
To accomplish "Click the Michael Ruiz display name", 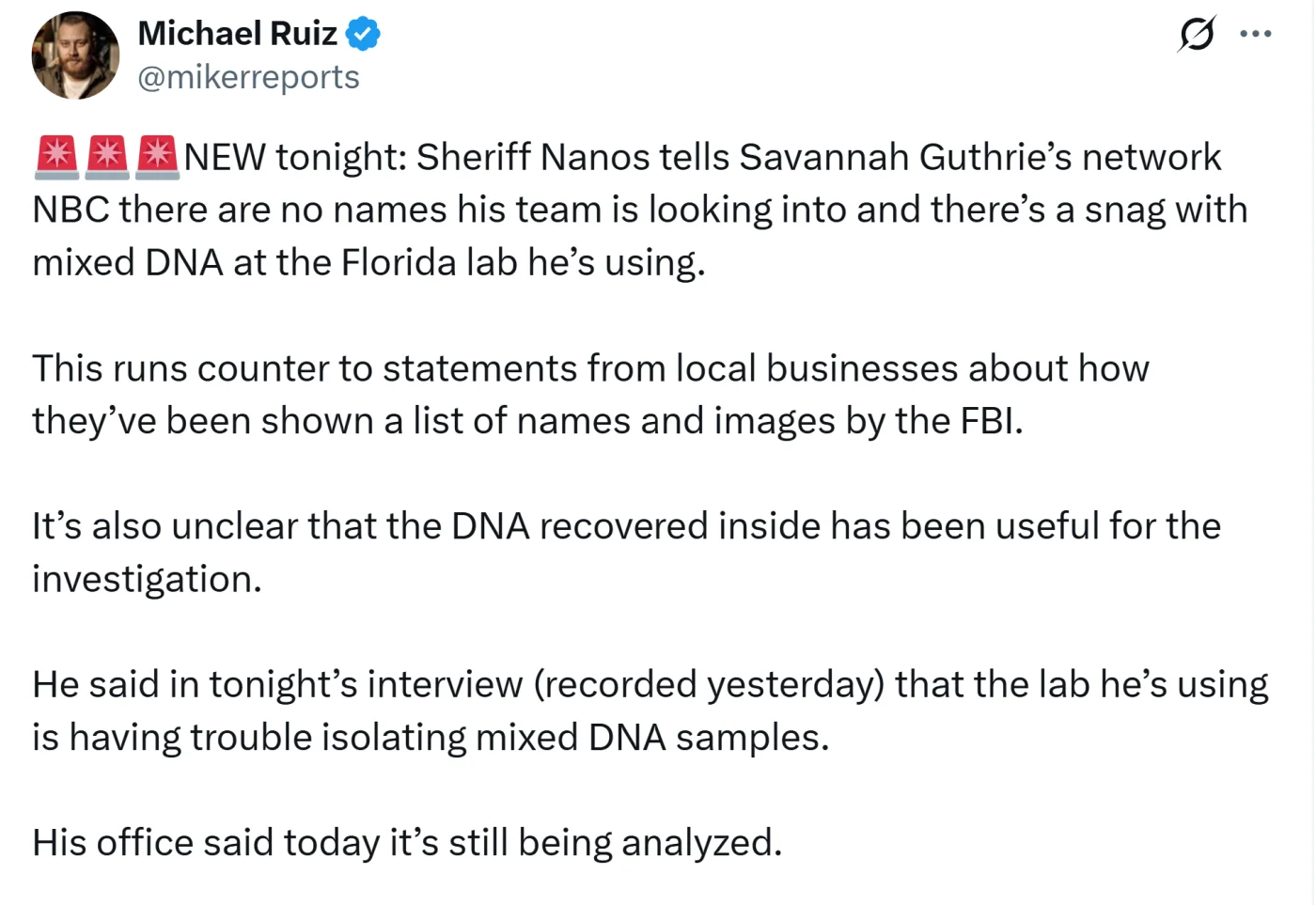I will (x=237, y=34).
